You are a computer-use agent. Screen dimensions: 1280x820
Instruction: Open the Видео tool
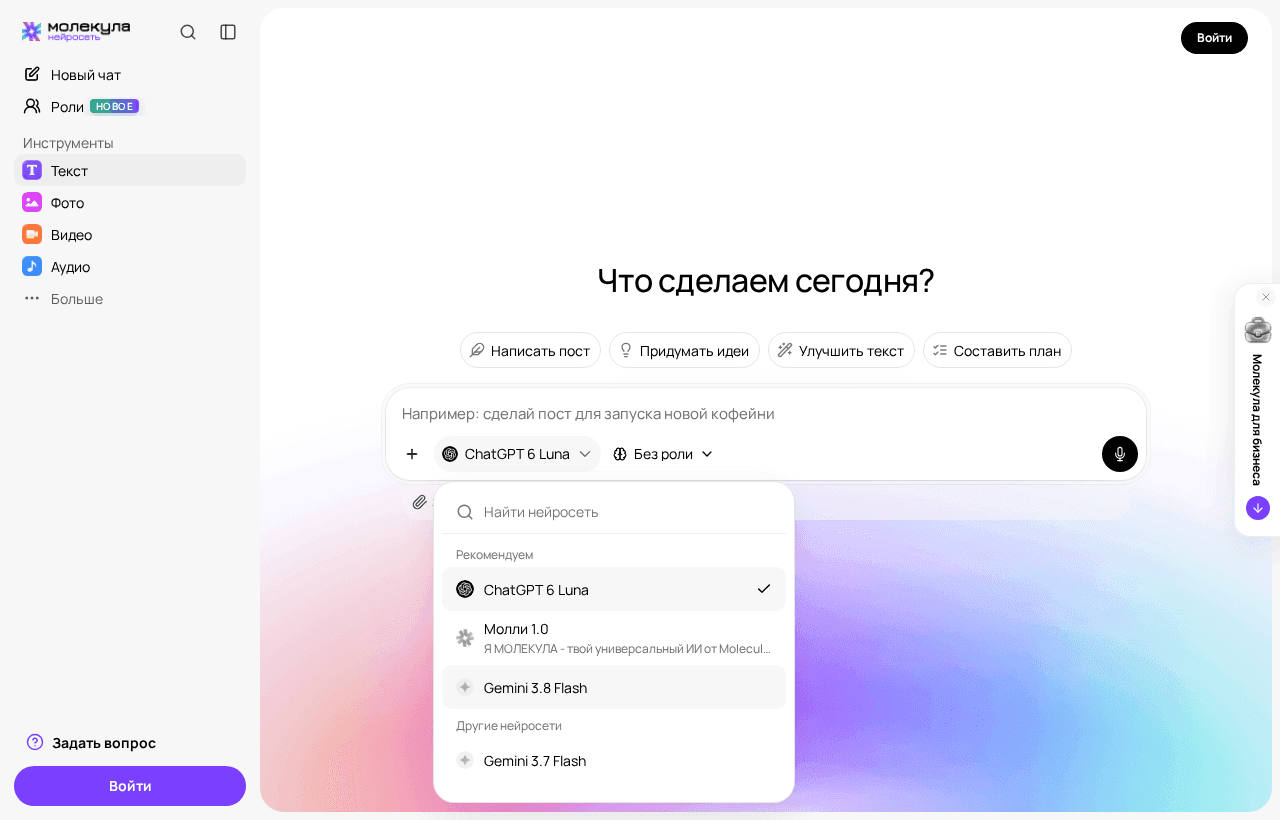(130, 234)
